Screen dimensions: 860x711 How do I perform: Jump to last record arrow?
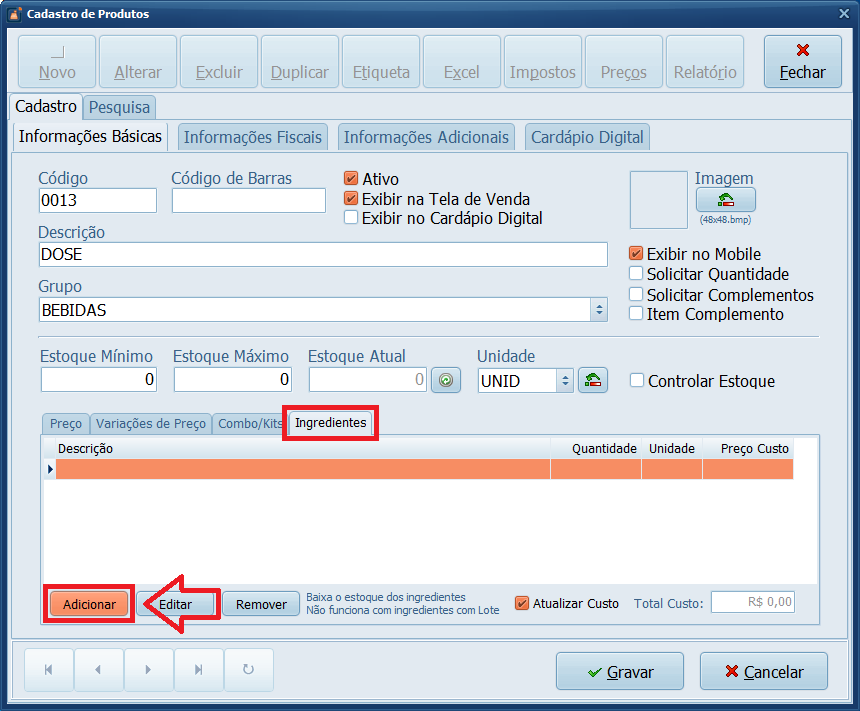[x=198, y=671]
